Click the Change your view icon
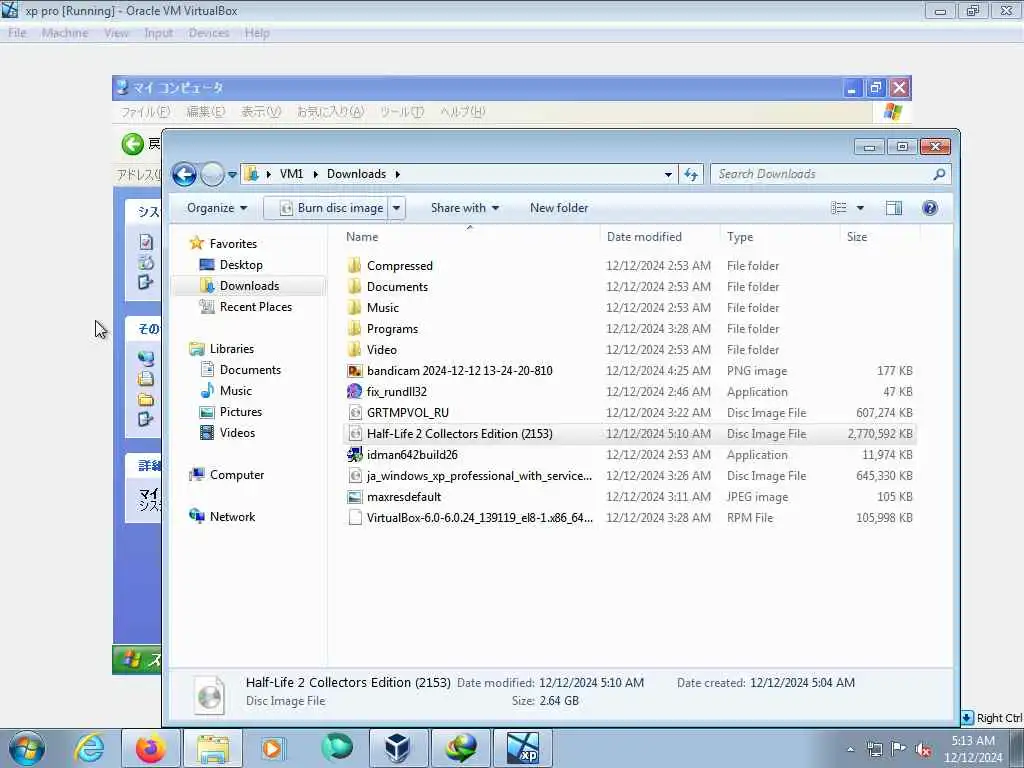 coord(839,208)
